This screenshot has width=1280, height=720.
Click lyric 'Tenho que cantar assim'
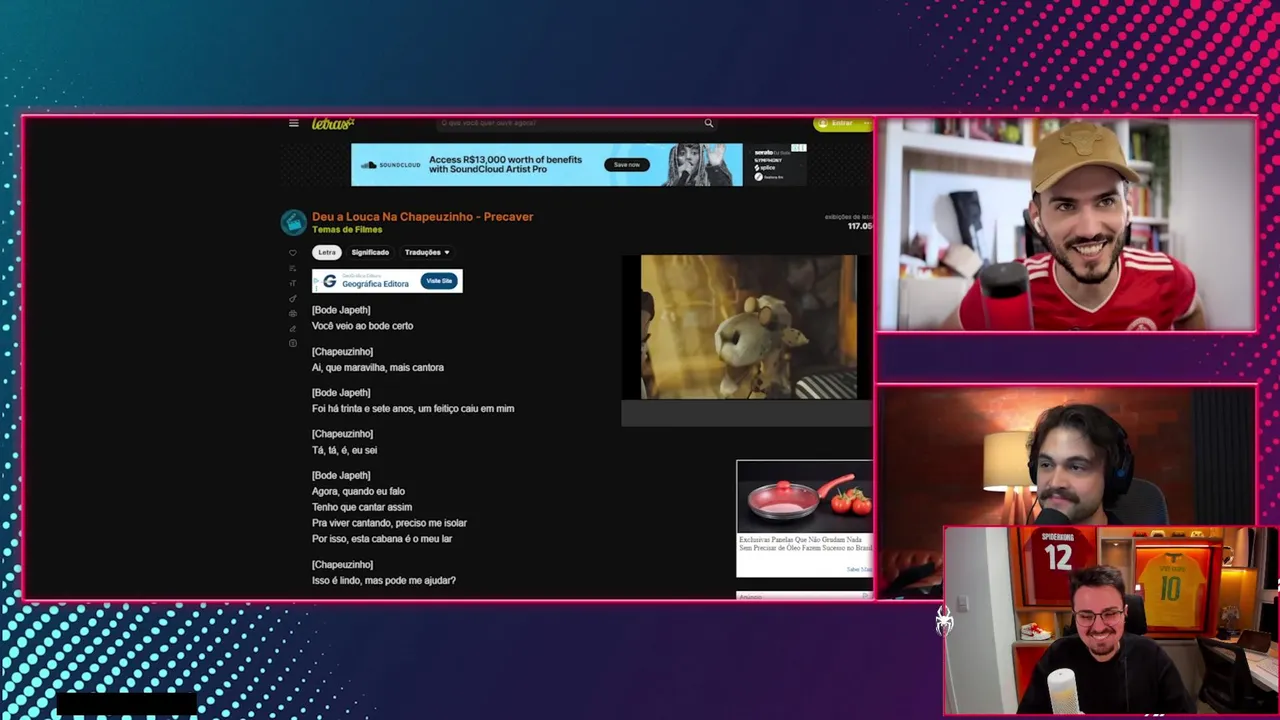click(x=362, y=507)
